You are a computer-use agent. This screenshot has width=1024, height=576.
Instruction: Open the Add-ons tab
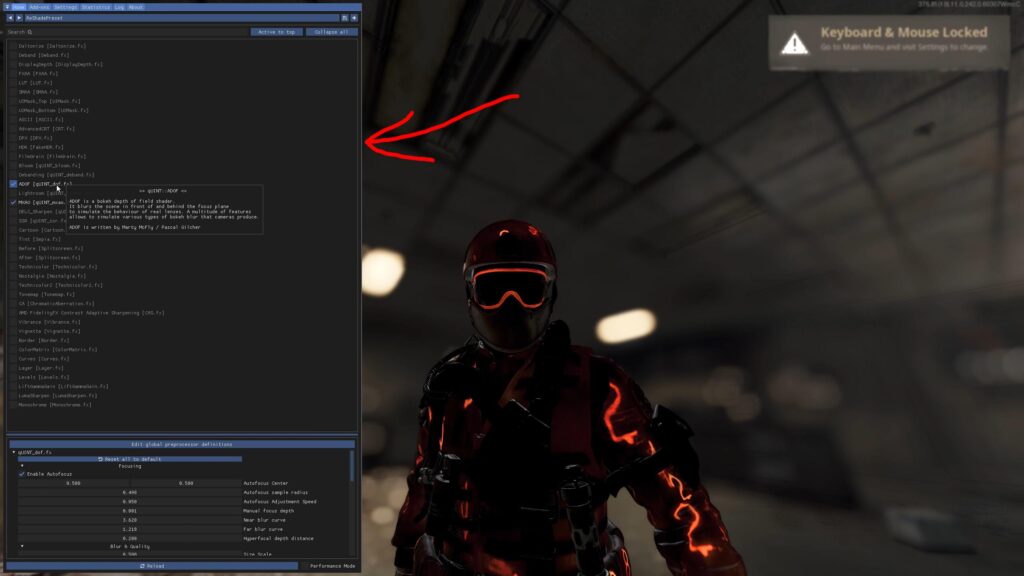(x=39, y=7)
